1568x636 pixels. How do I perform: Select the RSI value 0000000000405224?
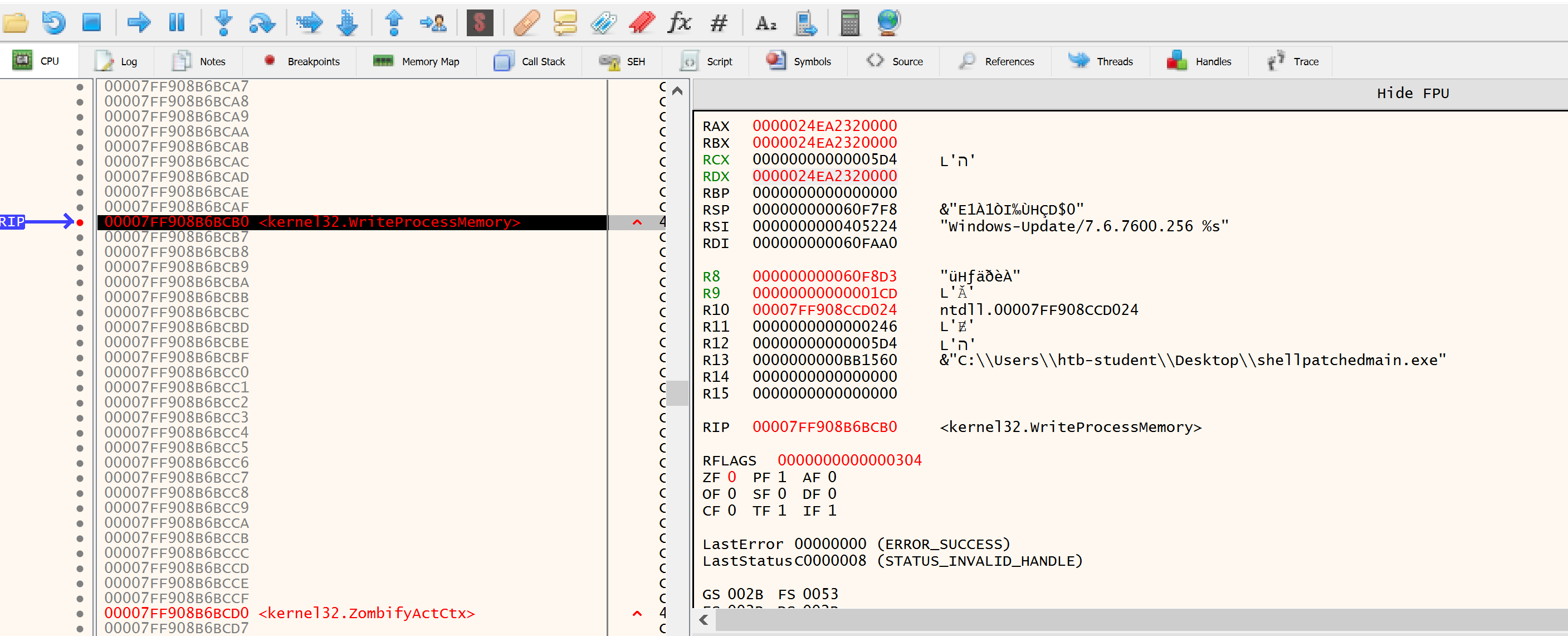pos(824,227)
